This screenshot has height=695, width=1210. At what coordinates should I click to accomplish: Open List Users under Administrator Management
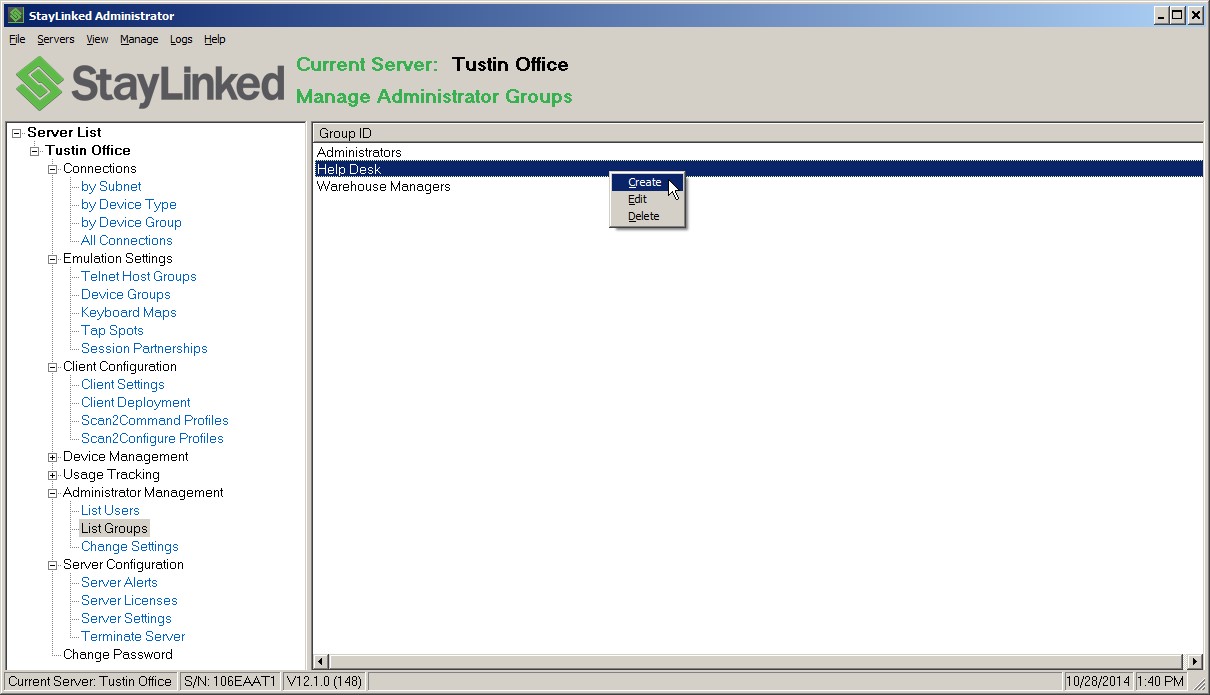110,510
